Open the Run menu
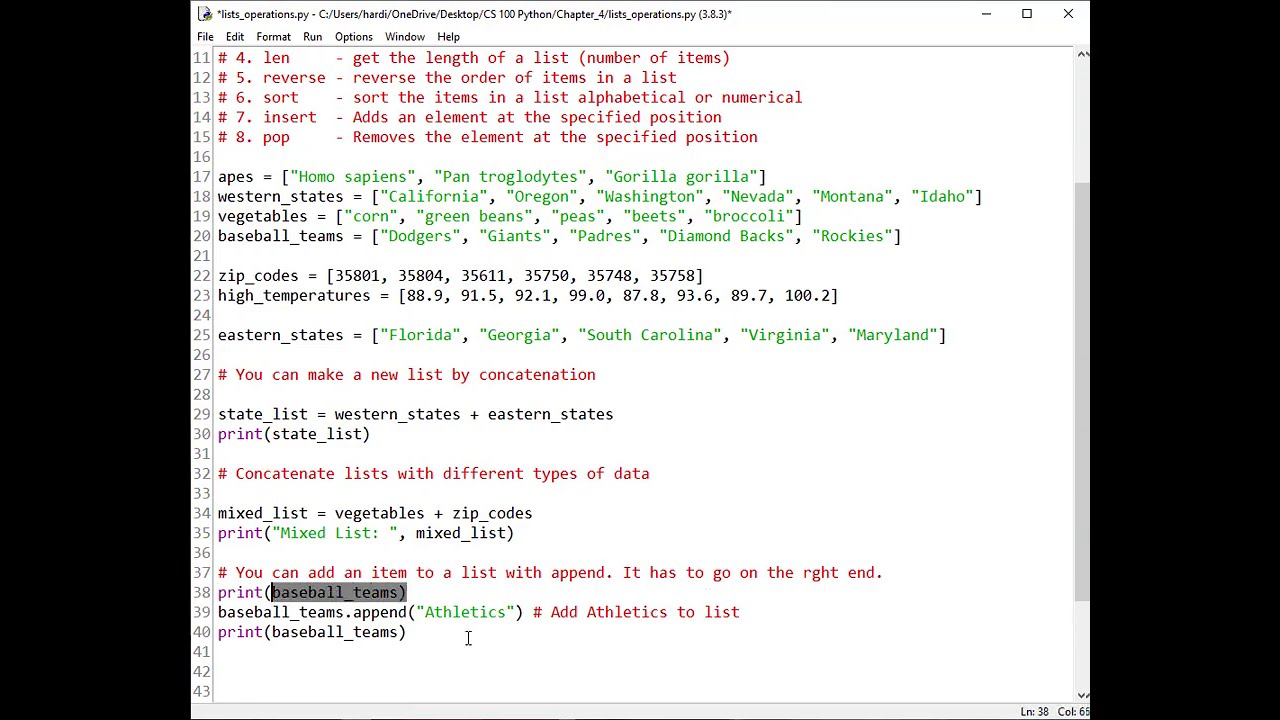Screen dimensions: 1280x720 (313, 37)
